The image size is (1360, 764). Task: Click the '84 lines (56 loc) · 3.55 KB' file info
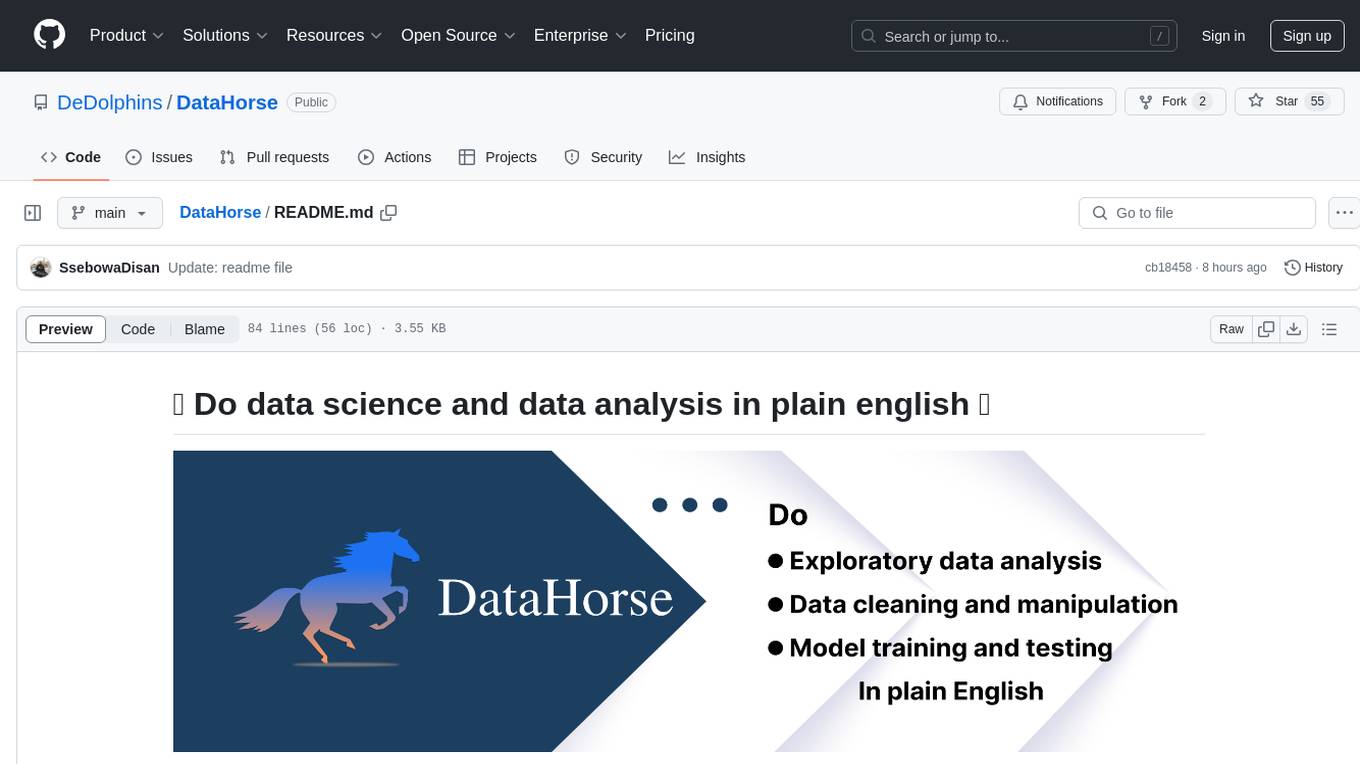pyautogui.click(x=347, y=329)
